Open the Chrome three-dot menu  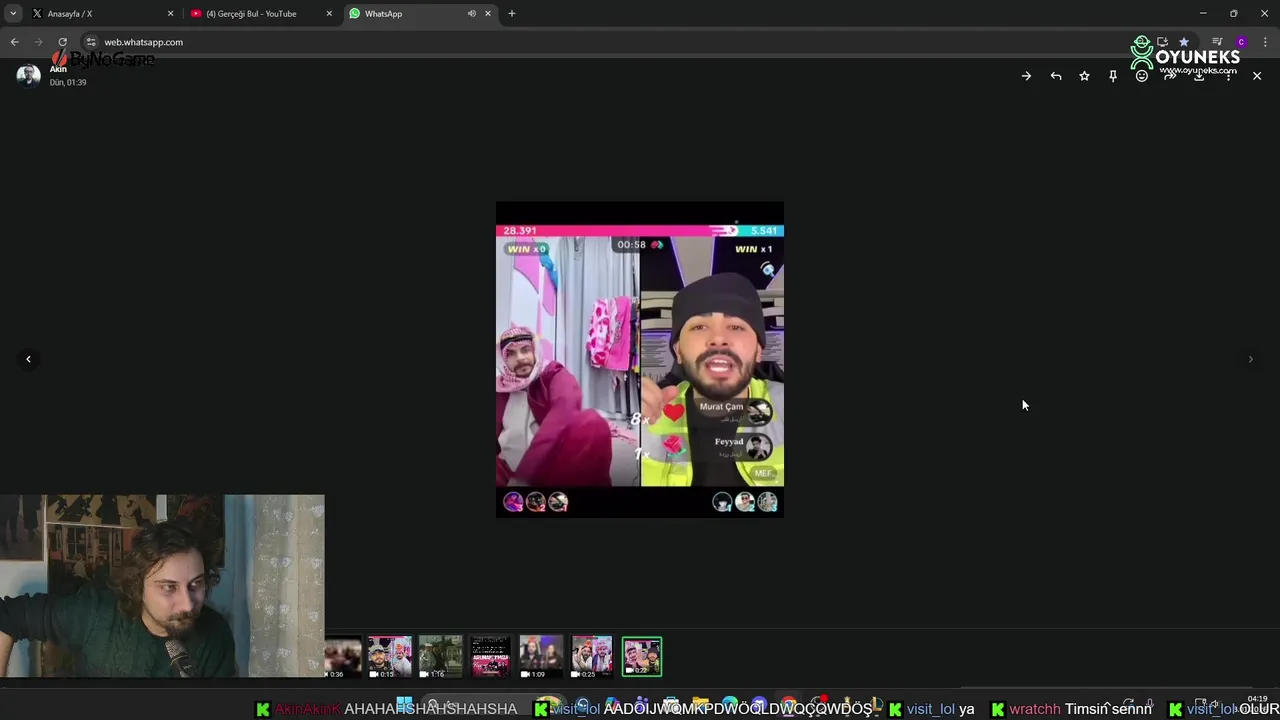tap(1265, 42)
